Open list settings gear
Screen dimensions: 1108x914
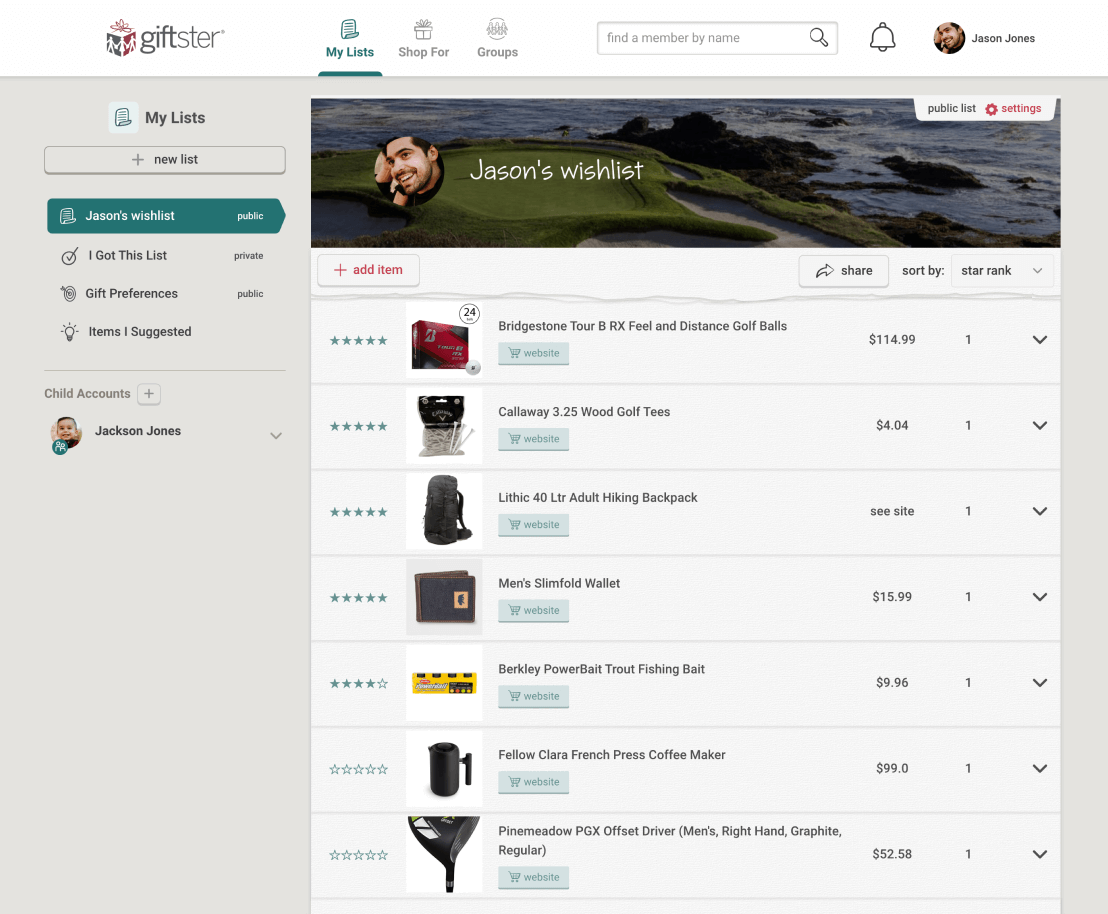click(991, 109)
